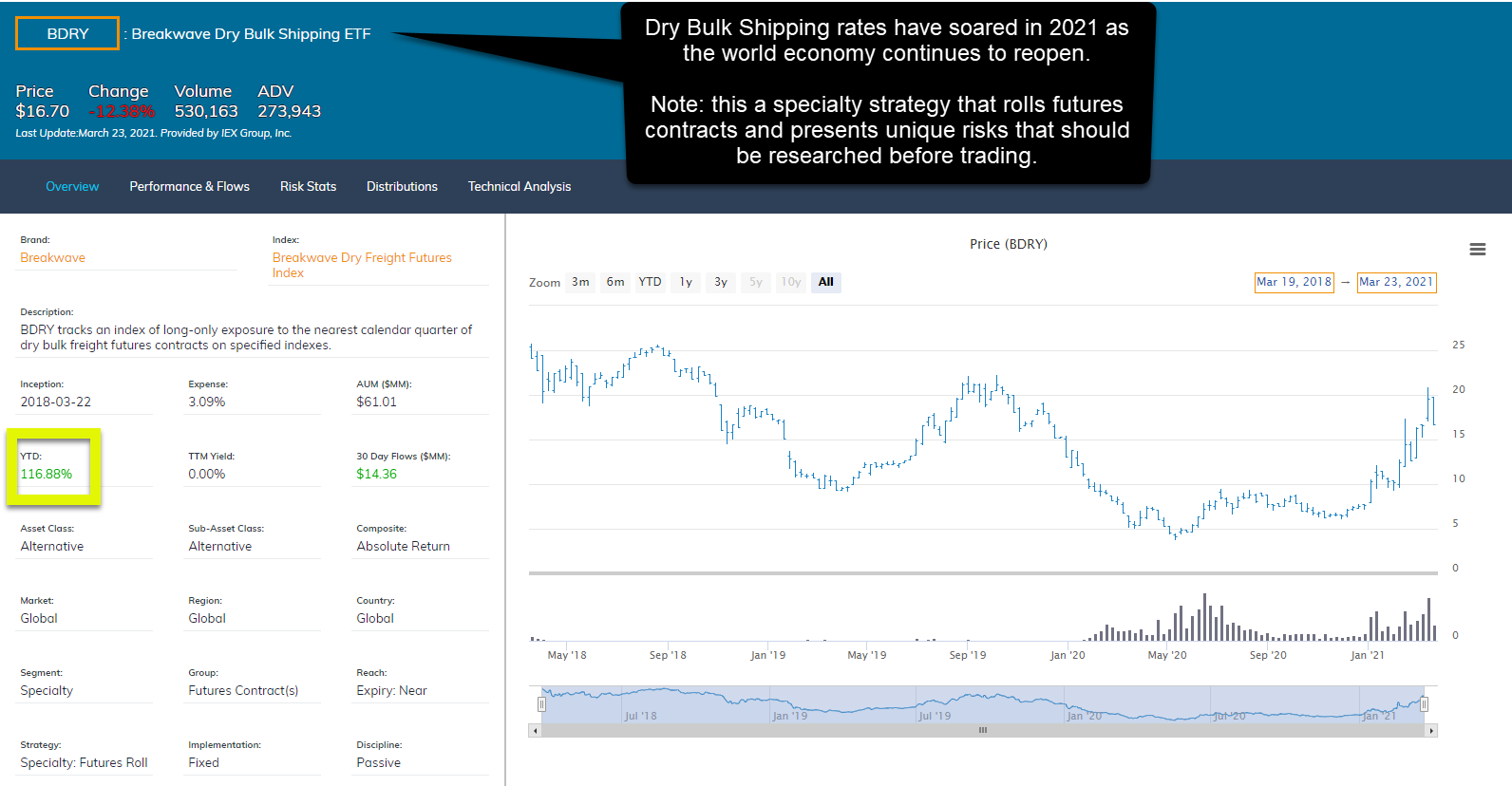Set chart zoom to 3m

pyautogui.click(x=580, y=282)
